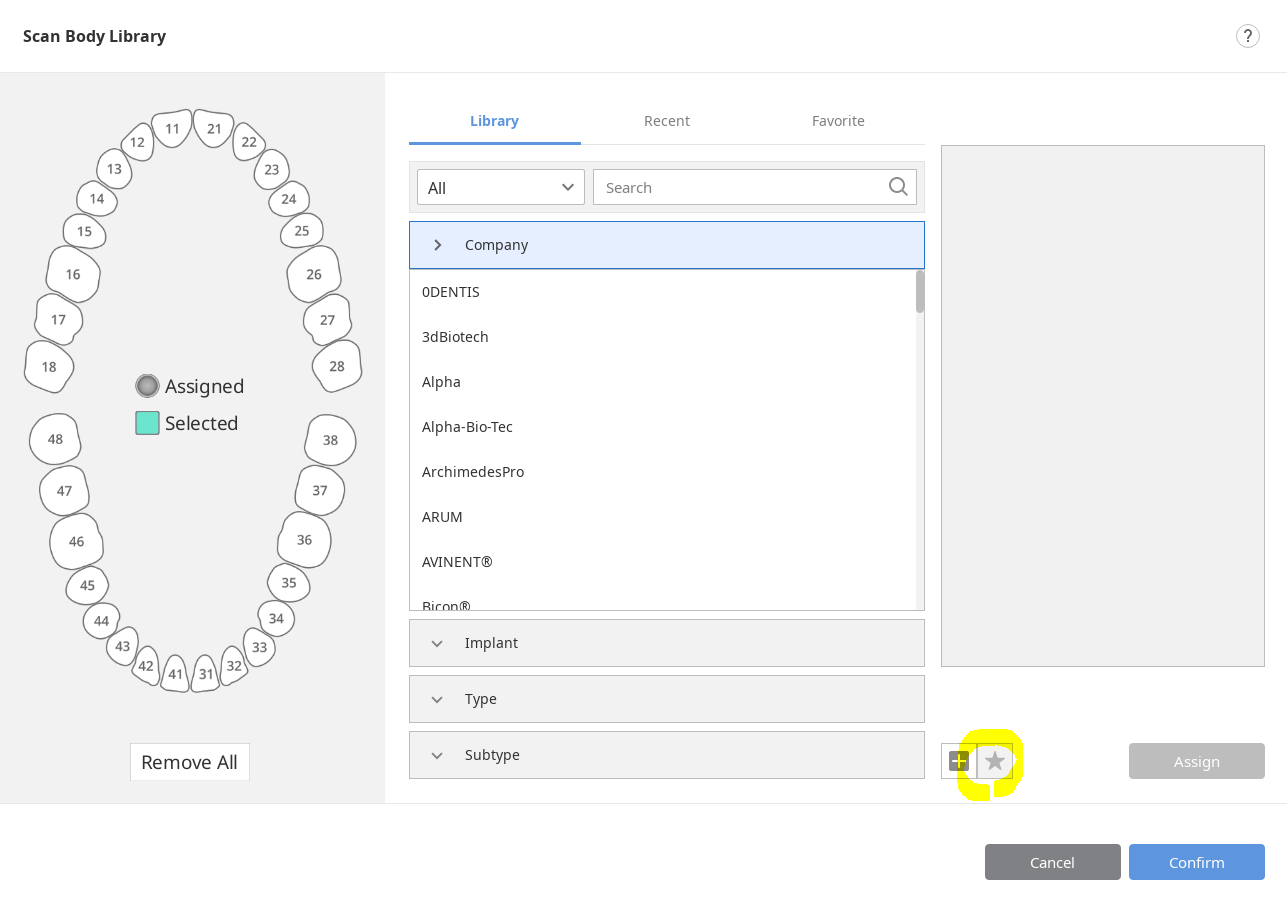The image size is (1287, 903).
Task: Click the add scan body plus icon
Action: click(959, 761)
